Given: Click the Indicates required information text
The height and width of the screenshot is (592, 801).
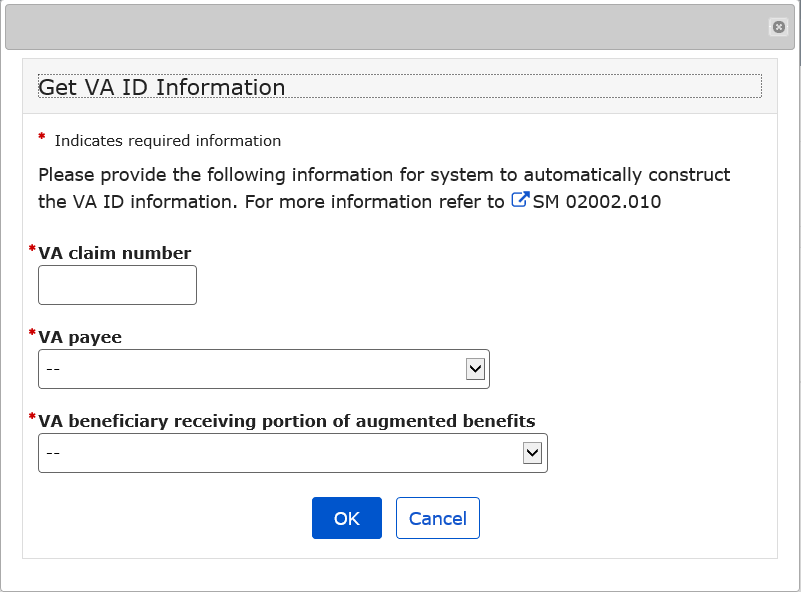Looking at the screenshot, I should [168, 141].
